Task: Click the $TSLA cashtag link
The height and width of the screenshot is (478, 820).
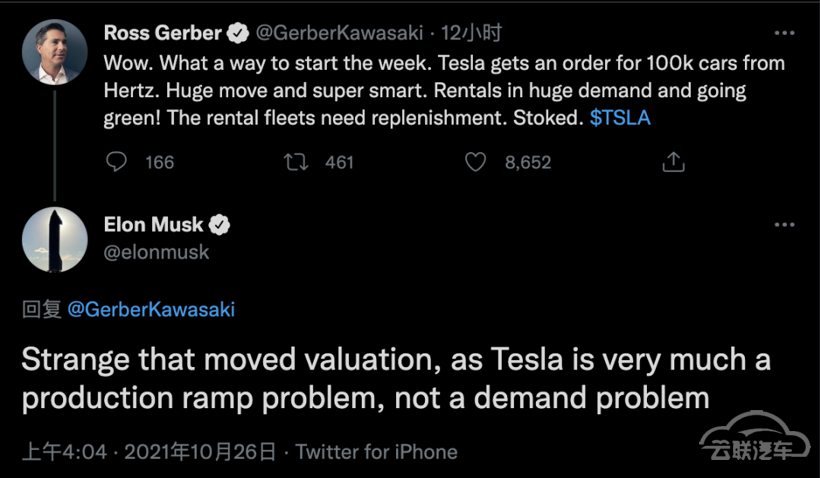Action: click(x=620, y=118)
